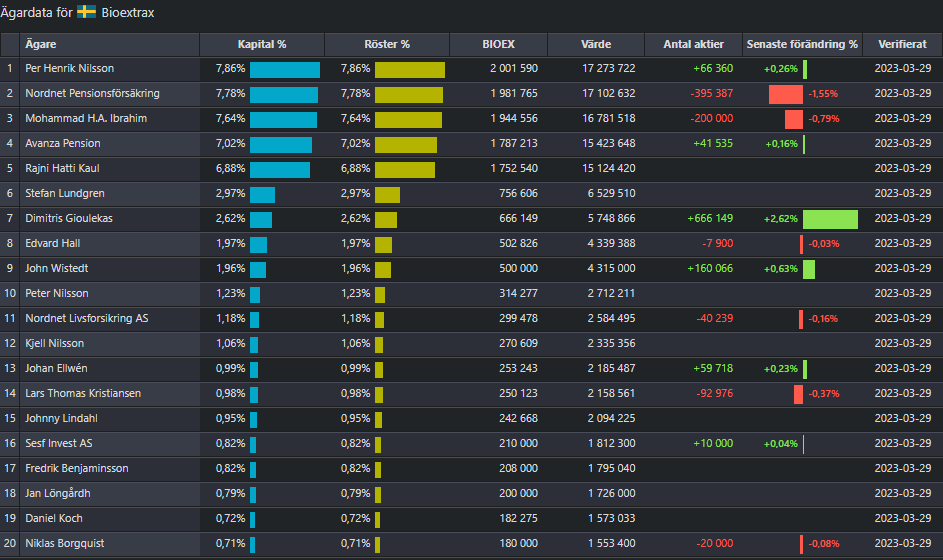Click the share change -7 900

[718, 243]
